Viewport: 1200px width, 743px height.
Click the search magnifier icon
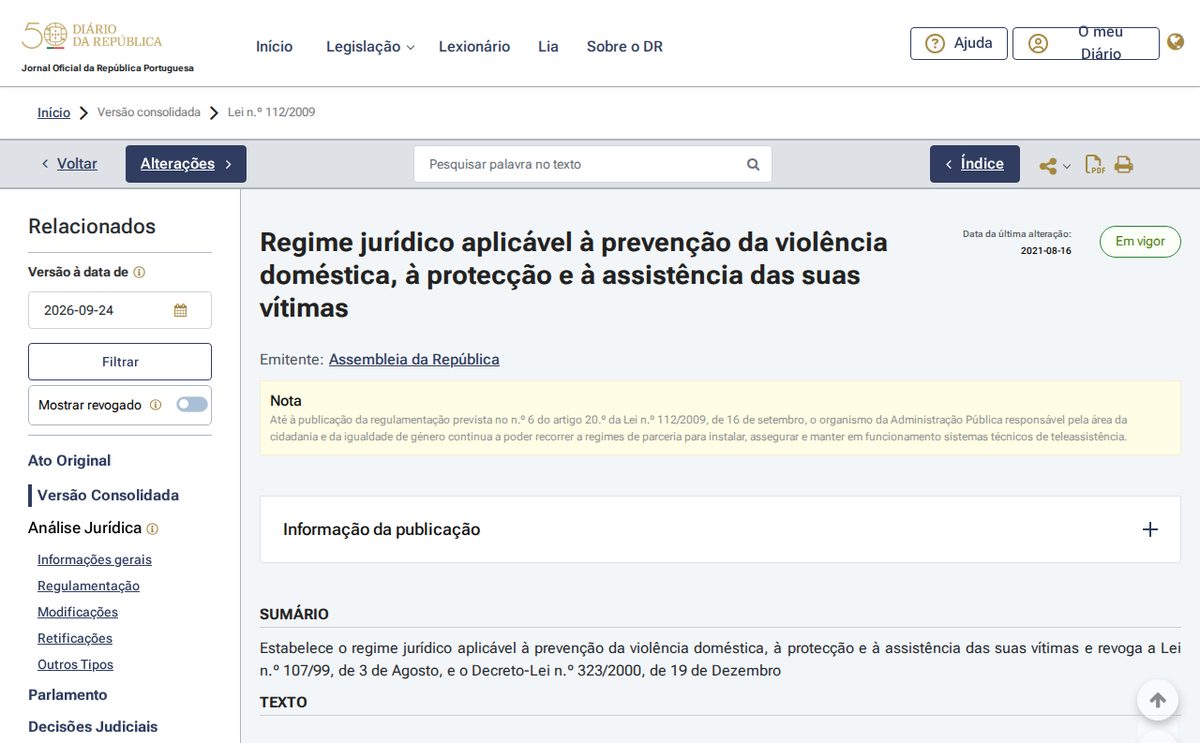[x=753, y=164]
